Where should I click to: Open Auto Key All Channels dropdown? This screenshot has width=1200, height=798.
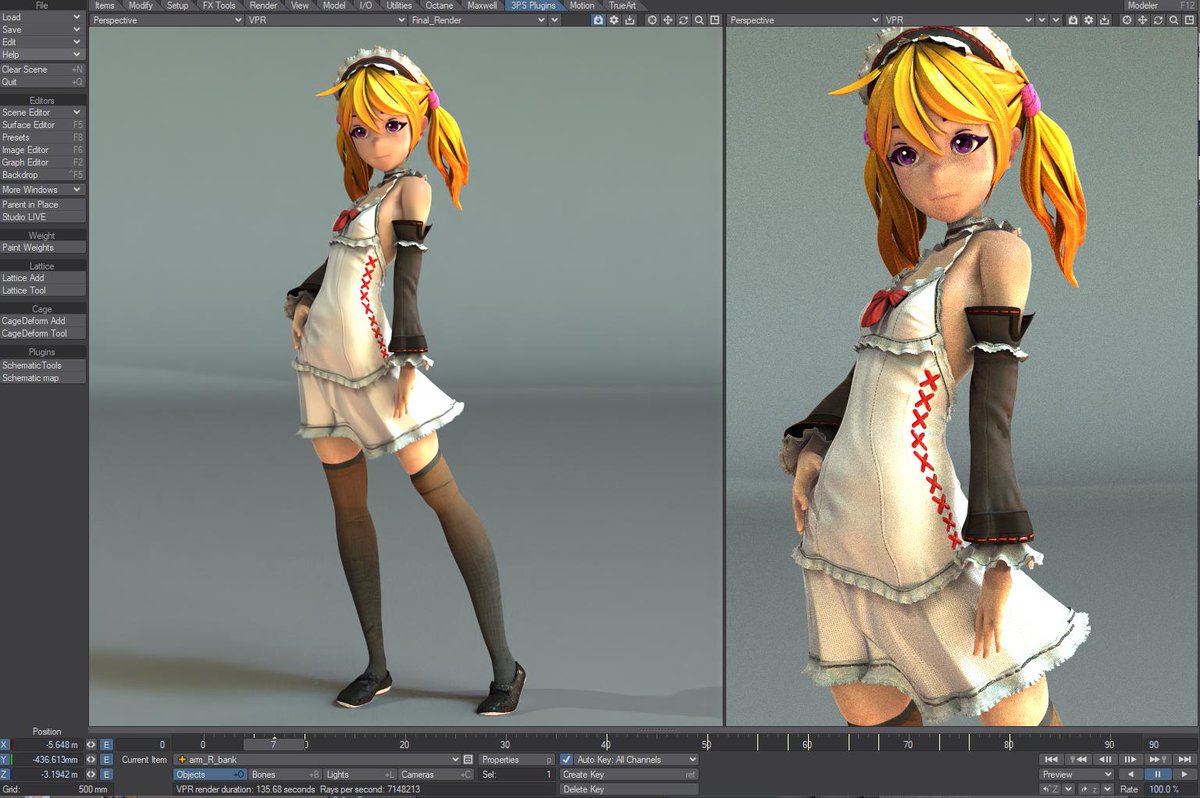[636, 760]
